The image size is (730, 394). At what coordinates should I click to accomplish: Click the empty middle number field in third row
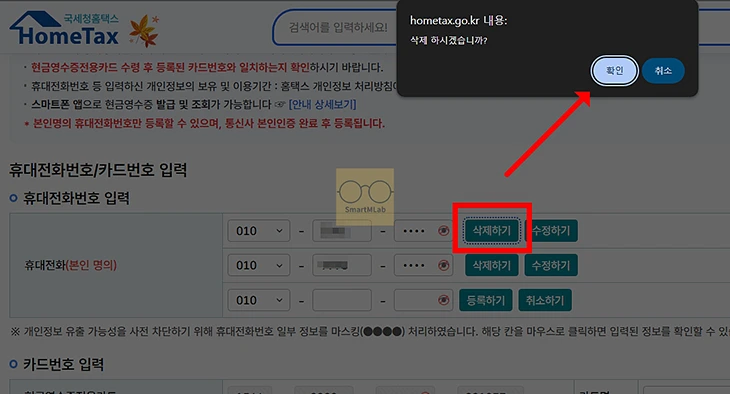tap(342, 300)
